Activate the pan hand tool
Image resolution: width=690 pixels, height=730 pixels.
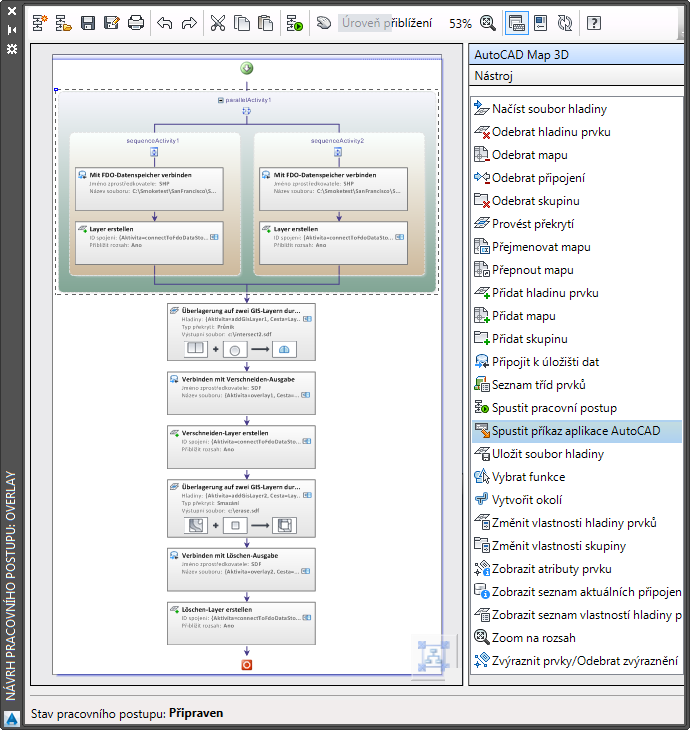tap(324, 23)
